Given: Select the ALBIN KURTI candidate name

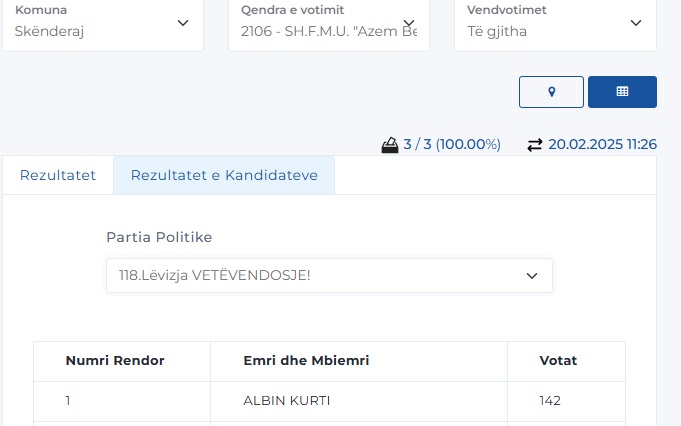Looking at the screenshot, I should point(287,401).
